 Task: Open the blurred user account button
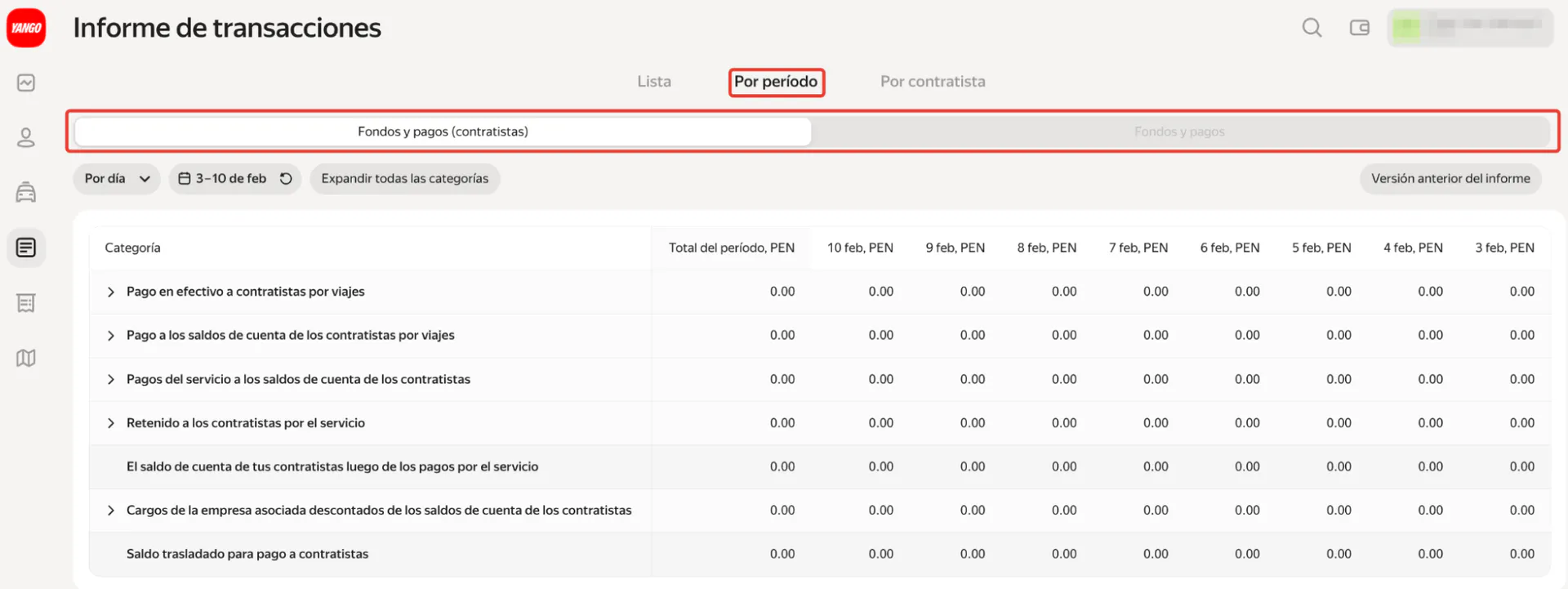[x=1470, y=28]
